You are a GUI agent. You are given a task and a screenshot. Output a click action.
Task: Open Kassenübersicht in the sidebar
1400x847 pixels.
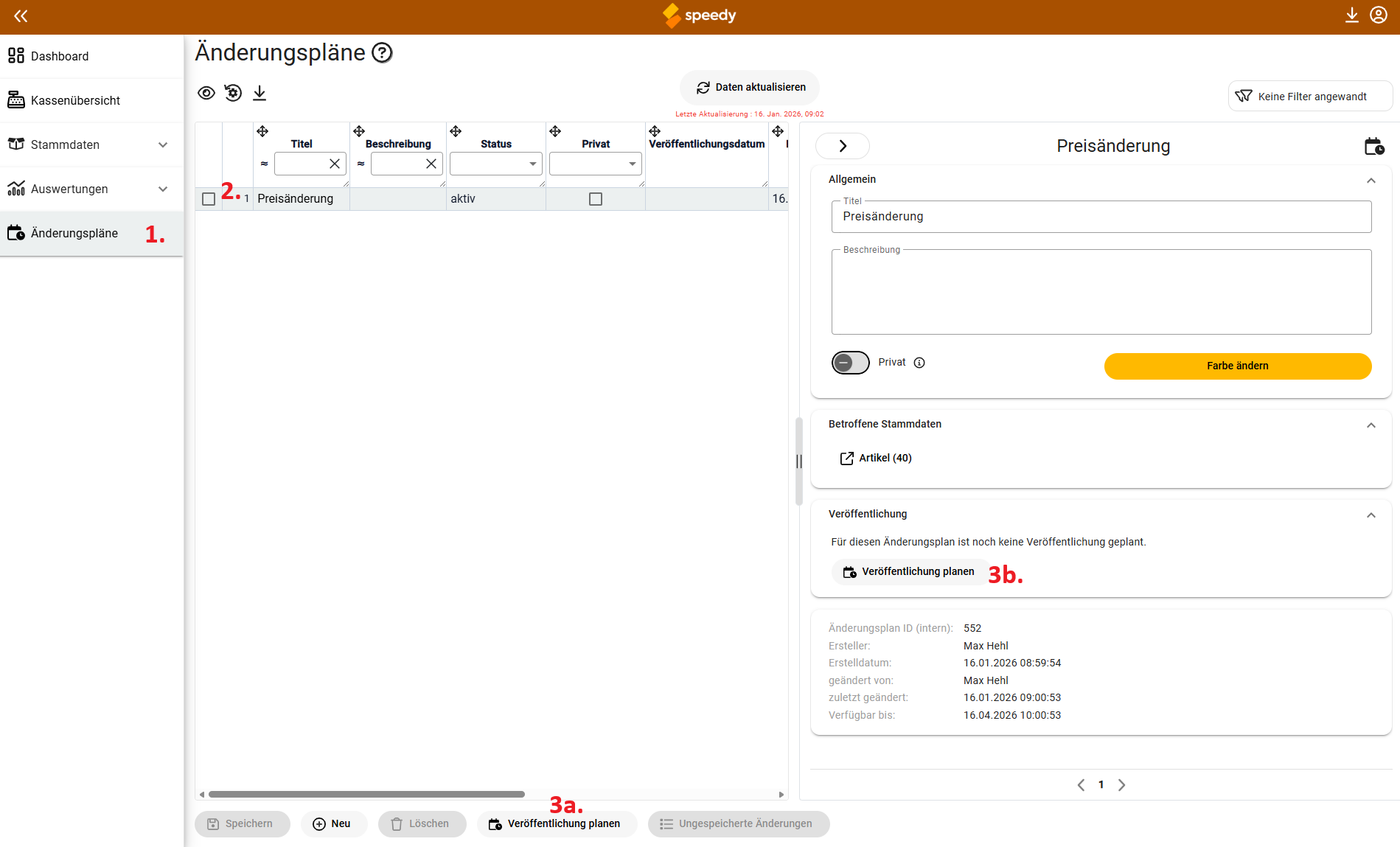coord(91,100)
